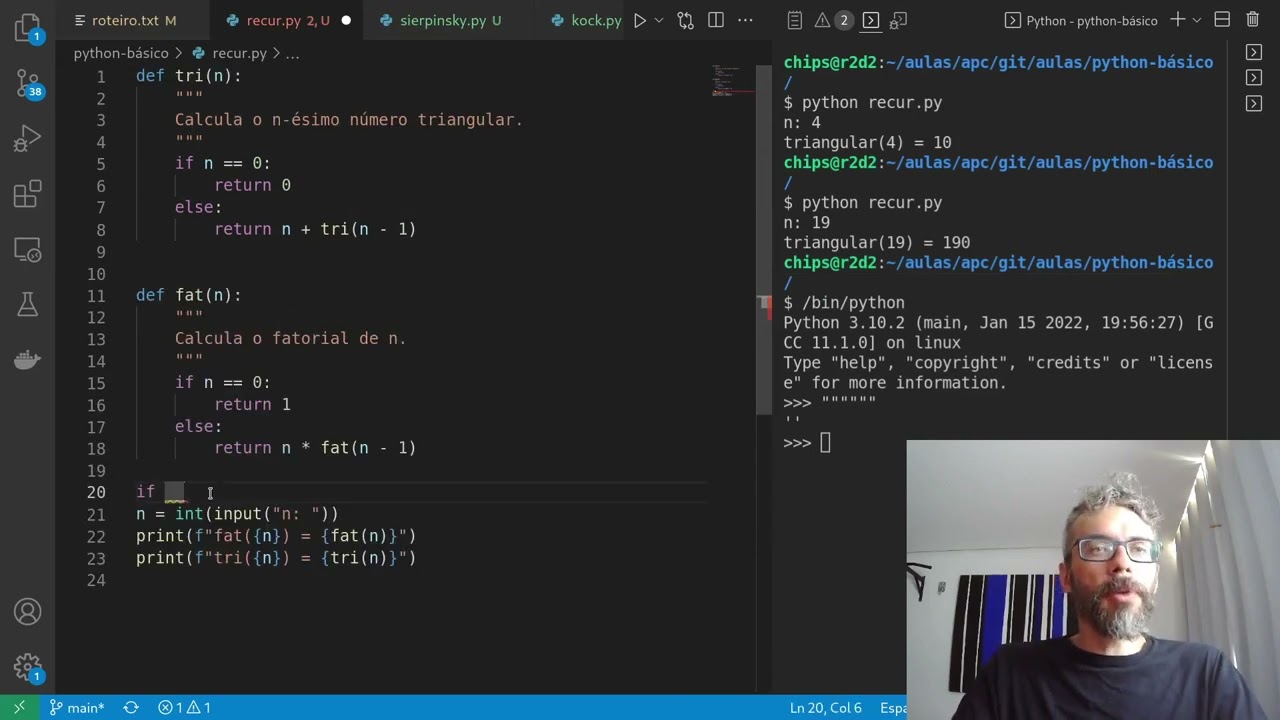Expand the breadcrumb ellipsis symbol list
Image resolution: width=1280 pixels, height=720 pixels.
(292, 53)
